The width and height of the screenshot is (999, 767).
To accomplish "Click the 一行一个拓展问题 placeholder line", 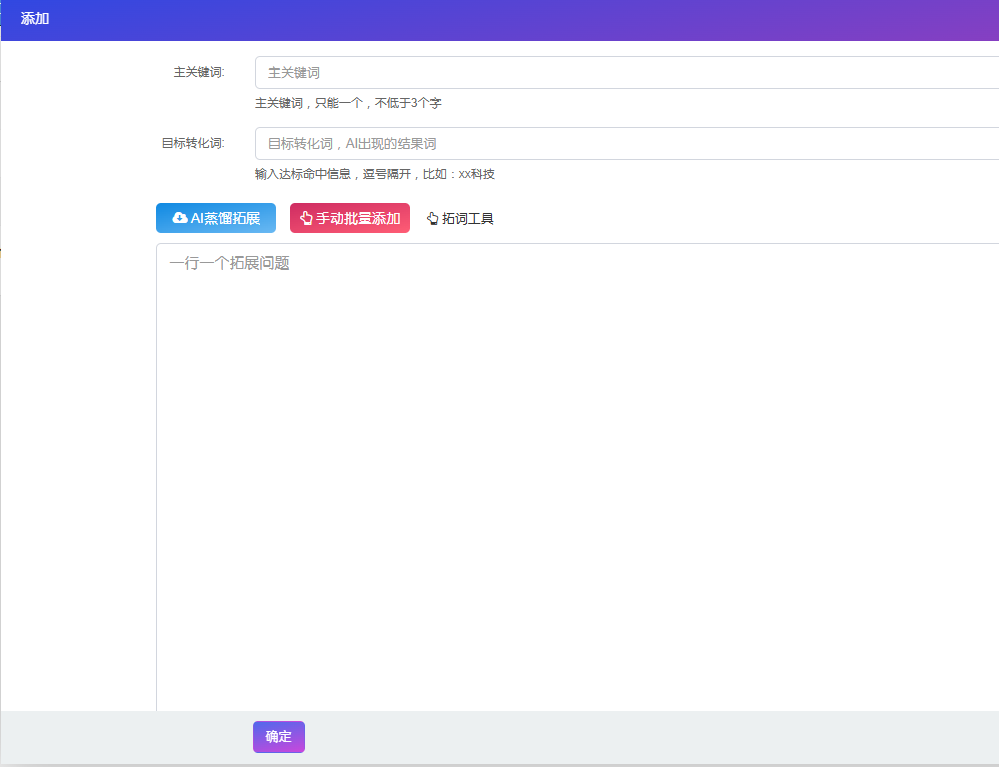I will (x=230, y=264).
